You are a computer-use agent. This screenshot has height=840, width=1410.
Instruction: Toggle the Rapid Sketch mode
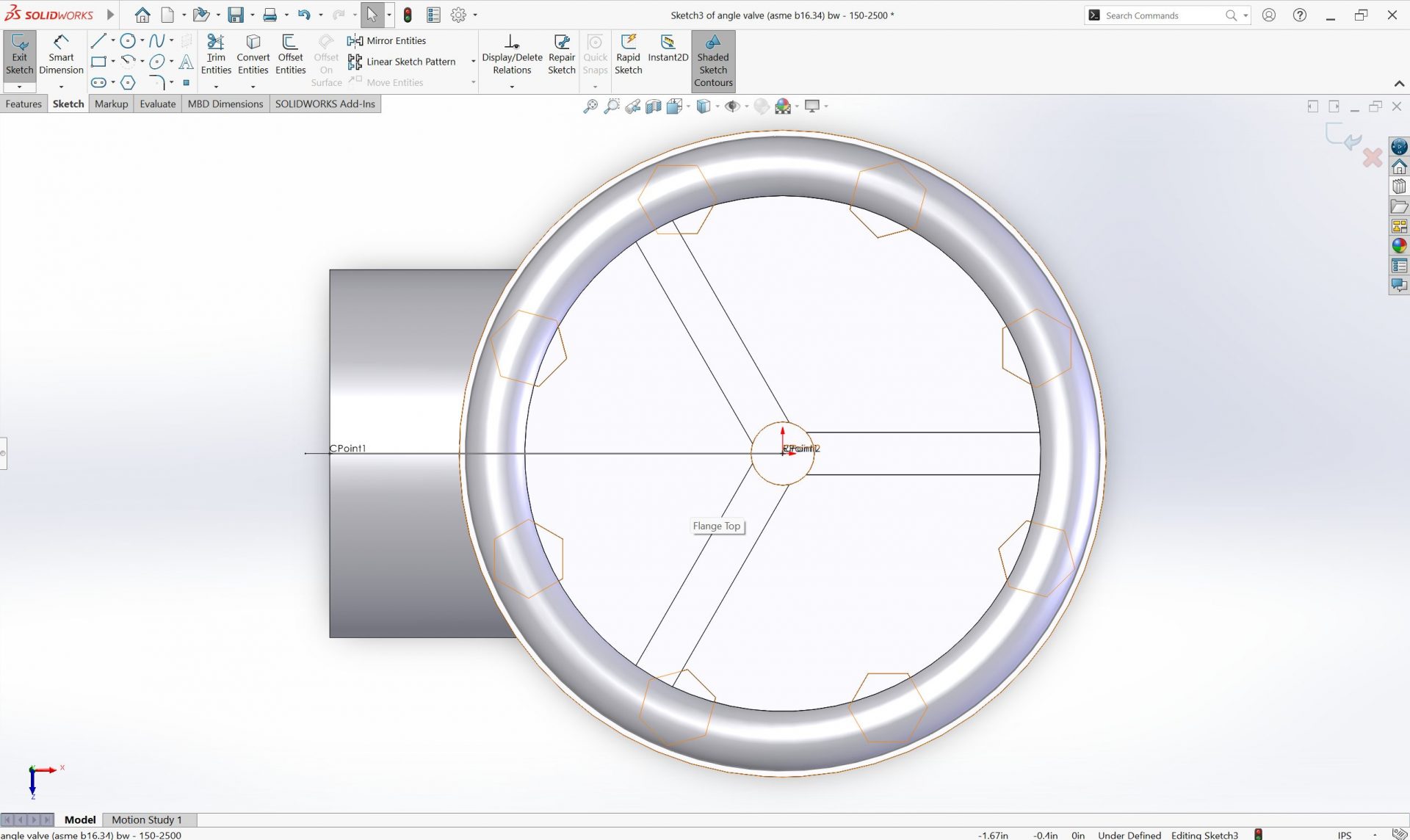(629, 55)
